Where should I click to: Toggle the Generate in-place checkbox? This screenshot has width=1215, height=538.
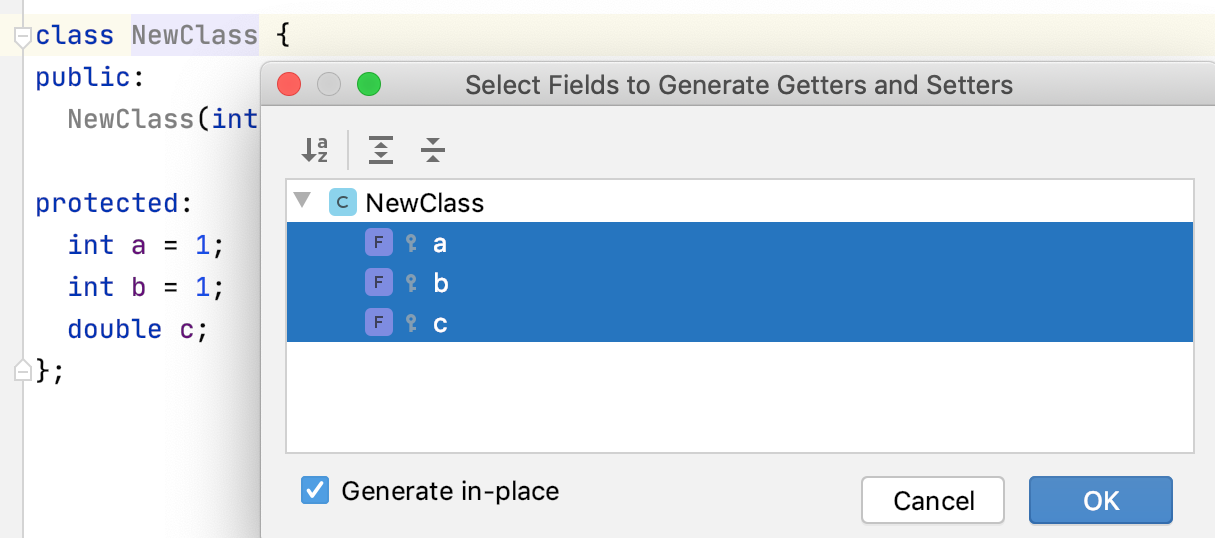coord(315,491)
